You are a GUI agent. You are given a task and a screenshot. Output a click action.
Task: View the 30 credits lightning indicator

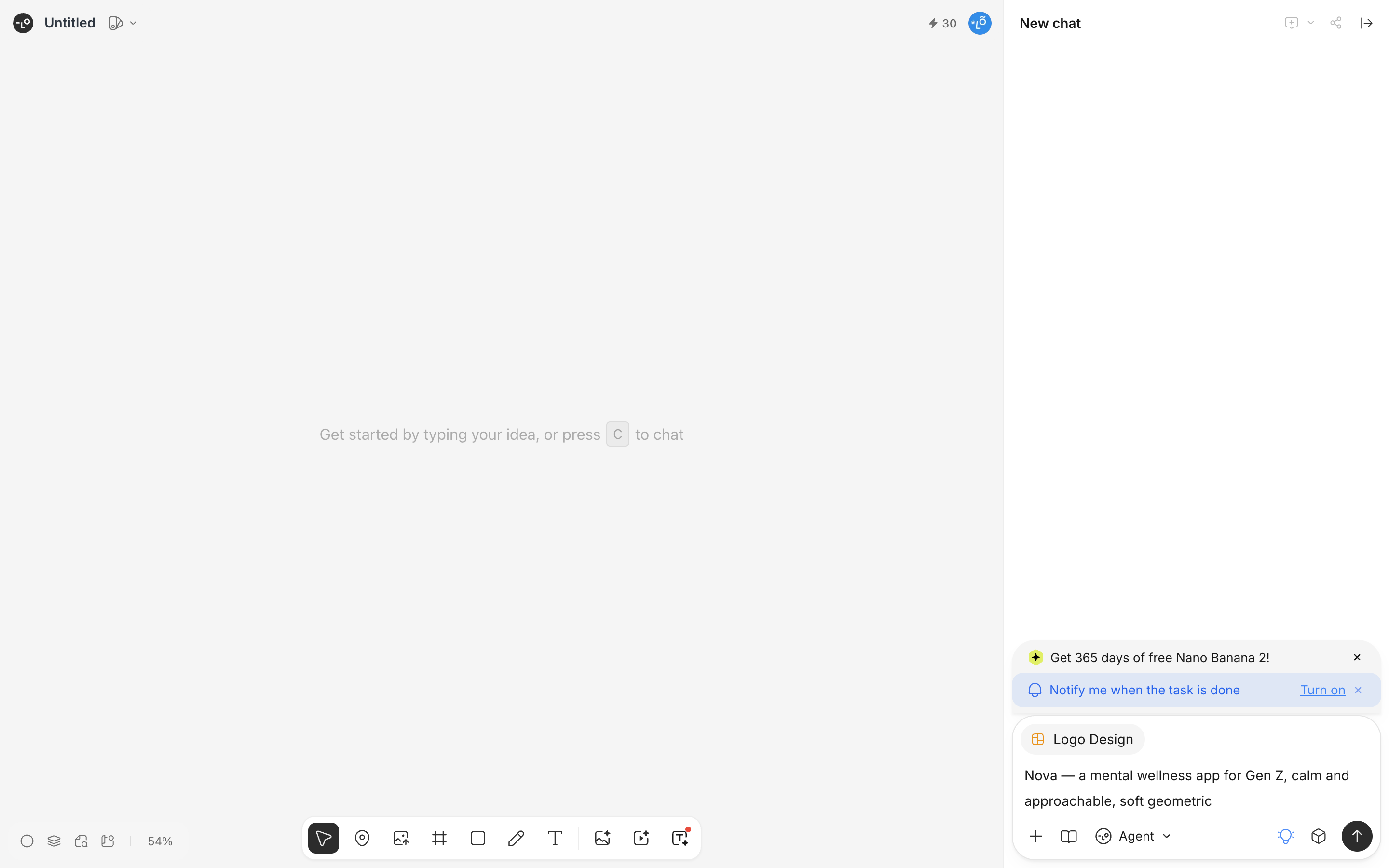tap(942, 23)
